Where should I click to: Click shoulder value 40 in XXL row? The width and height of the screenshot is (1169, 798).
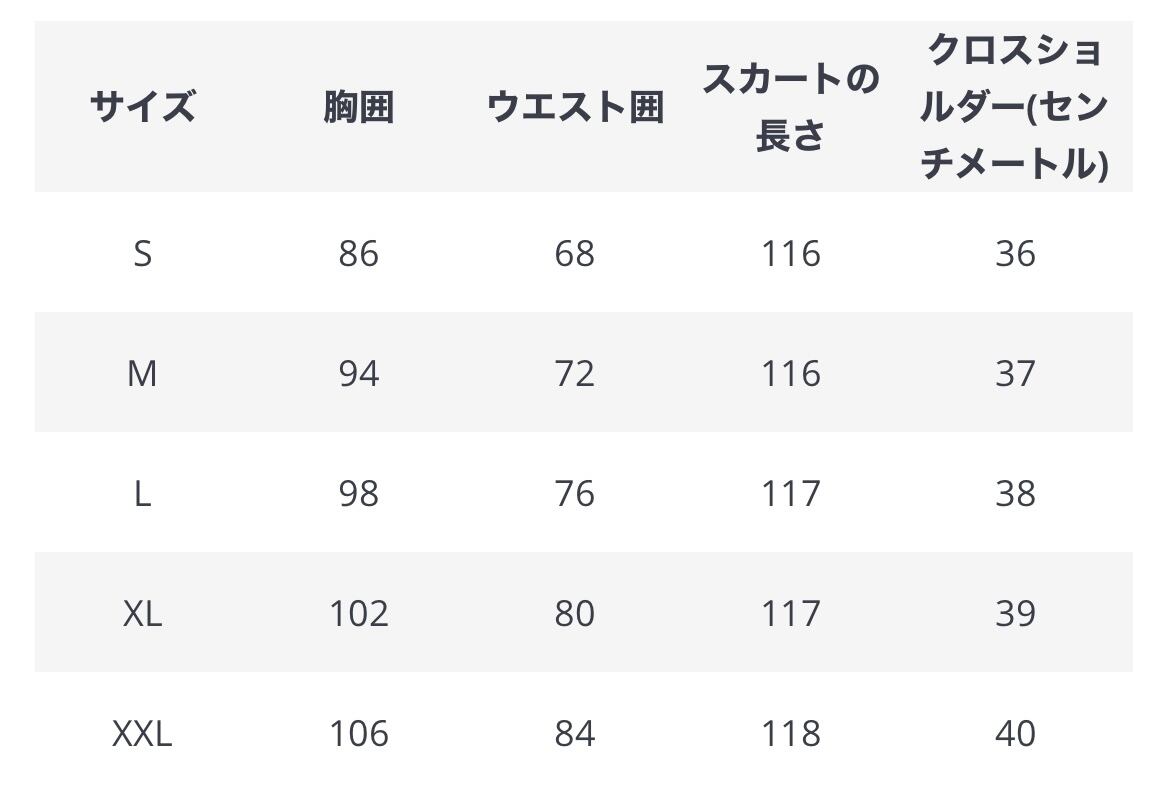click(x=1015, y=733)
